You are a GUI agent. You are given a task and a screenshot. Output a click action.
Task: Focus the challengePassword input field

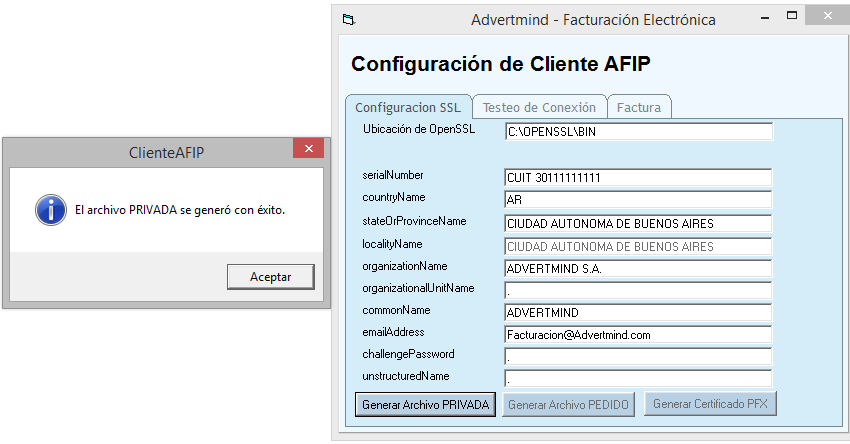coord(638,356)
